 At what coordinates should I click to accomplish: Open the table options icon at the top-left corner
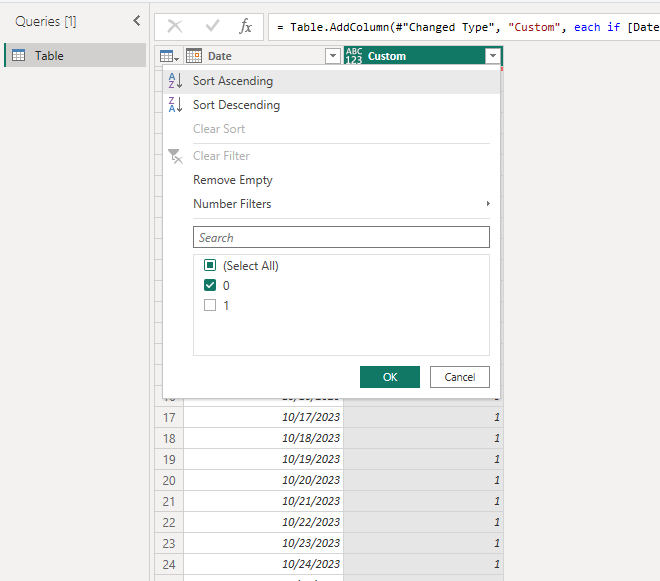pyautogui.click(x=169, y=56)
